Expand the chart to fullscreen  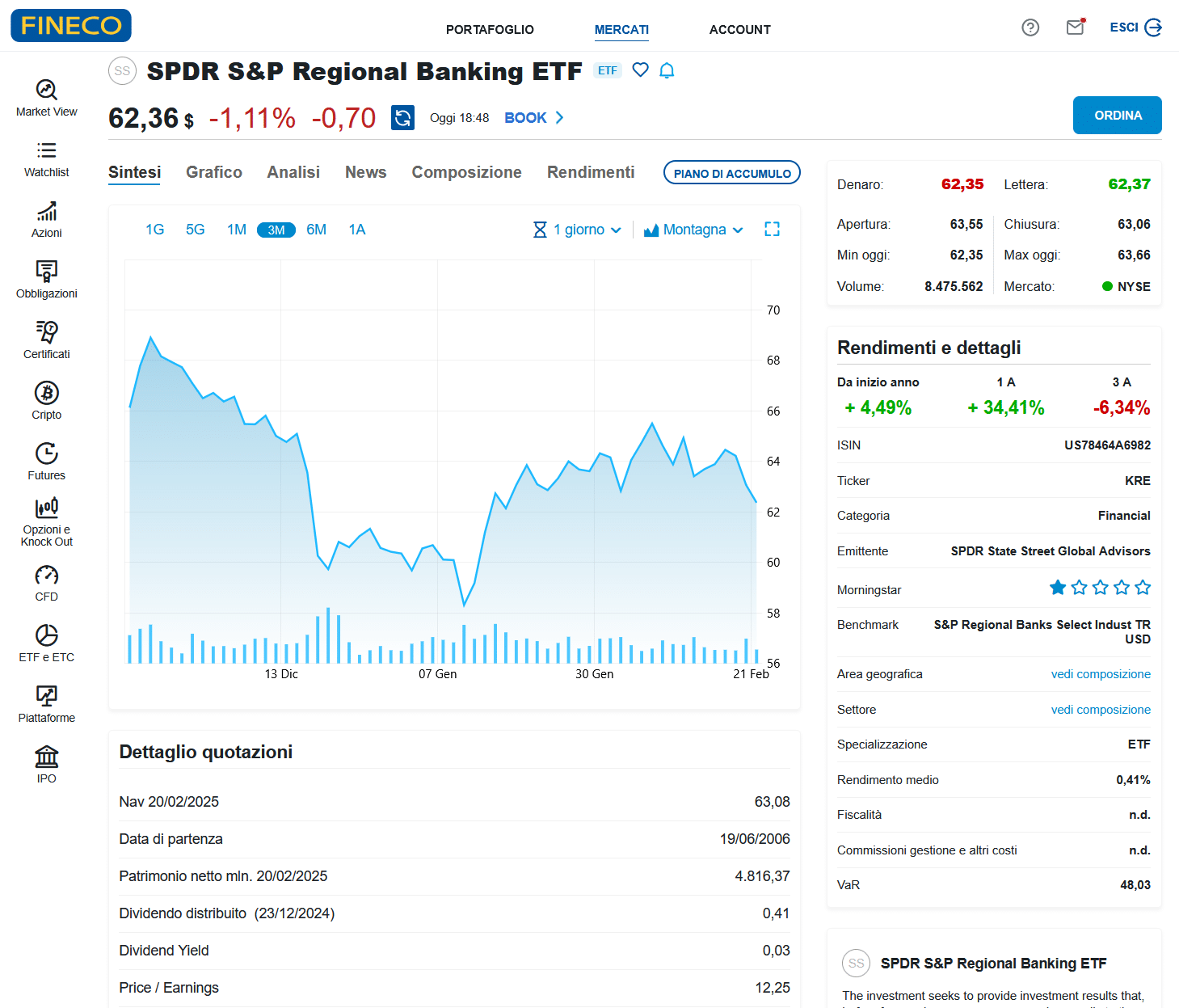click(772, 230)
